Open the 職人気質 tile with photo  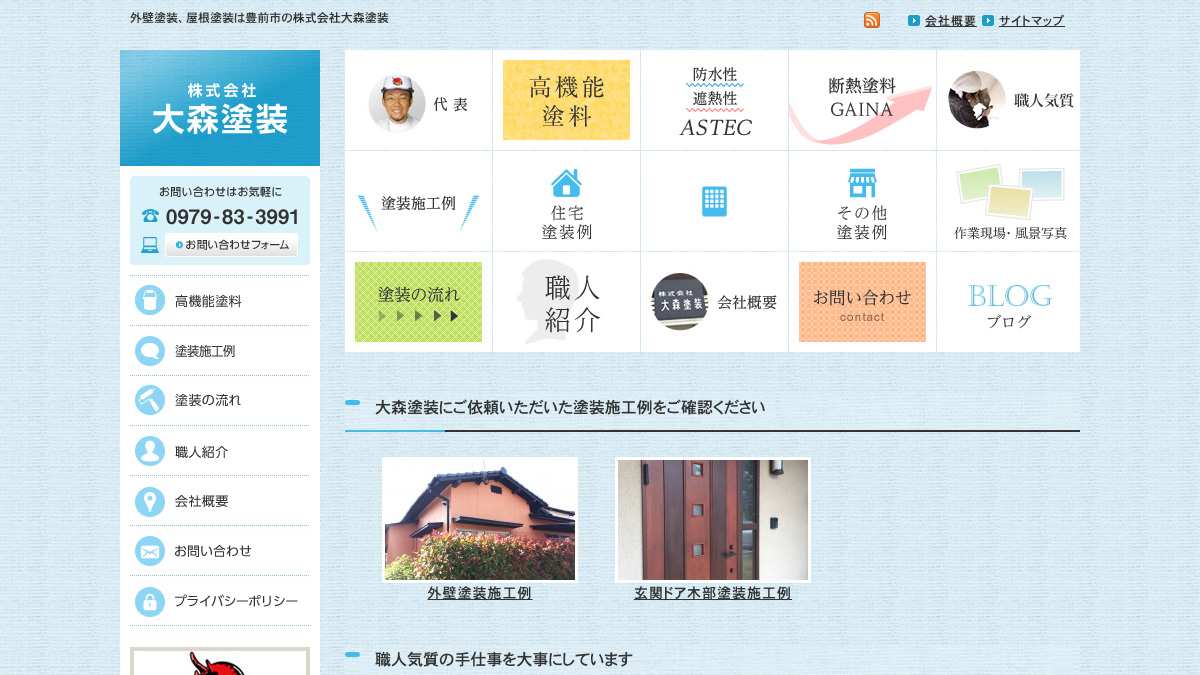point(1009,100)
